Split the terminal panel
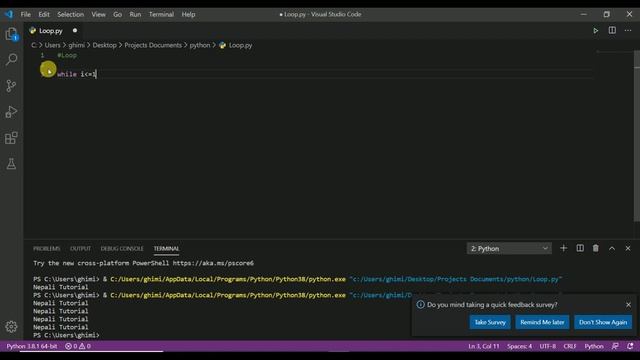The width and height of the screenshot is (640, 360). [580, 248]
